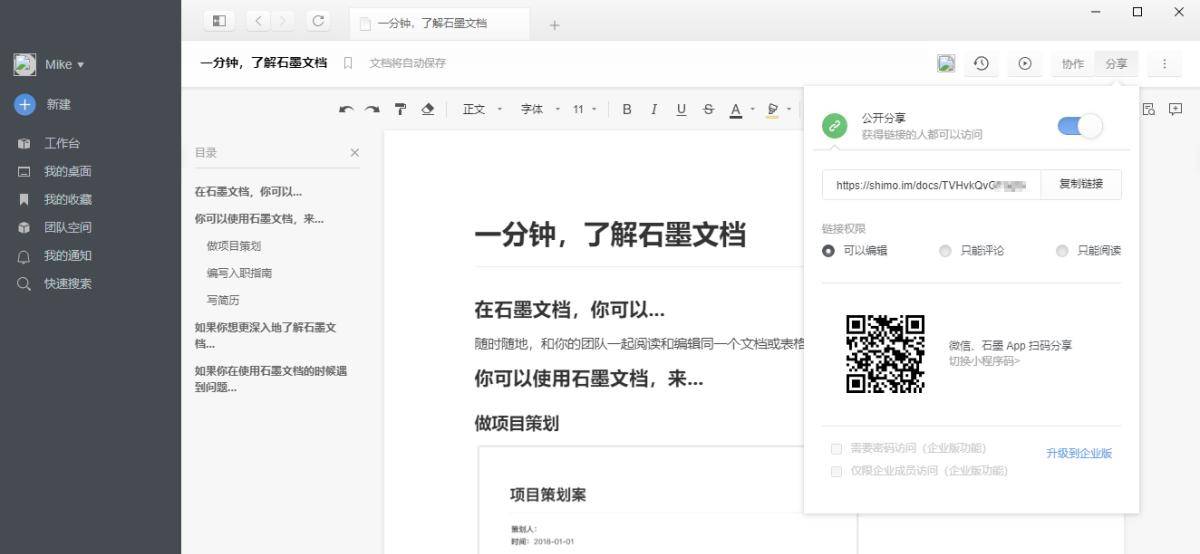Turn off the 公开分享 public share switch
Screen dimensions: 1200x554
point(1079,126)
